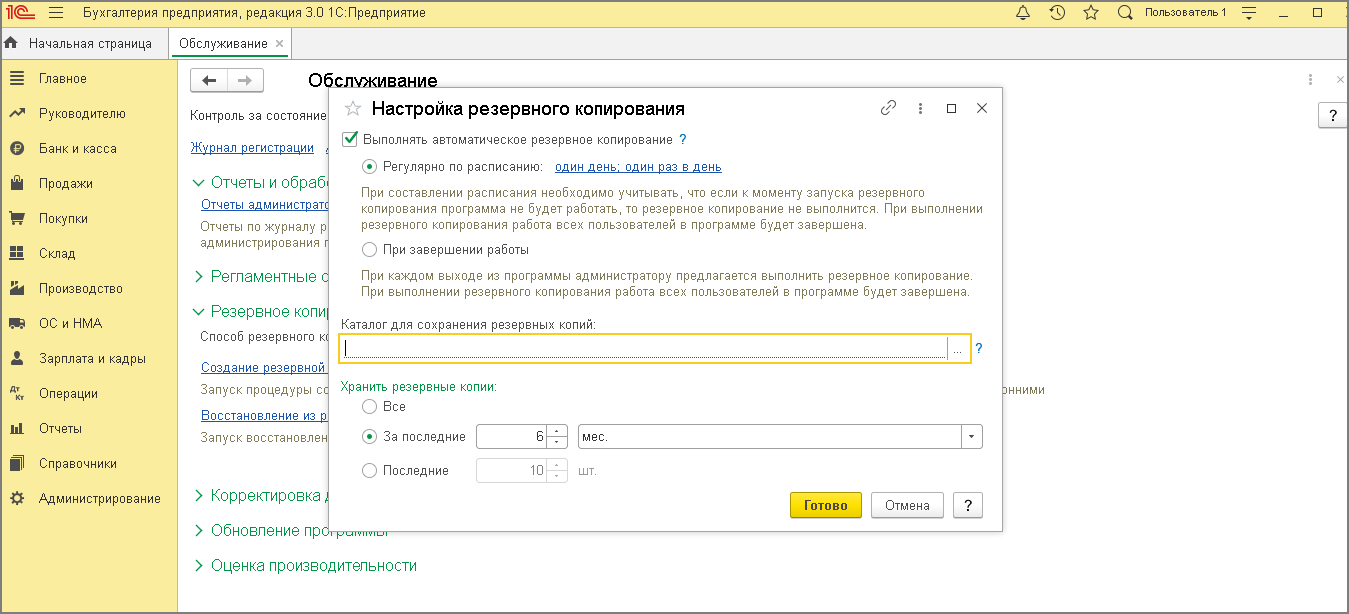Click the Руководителю chart icon
1349x614 pixels.
tap(16, 113)
